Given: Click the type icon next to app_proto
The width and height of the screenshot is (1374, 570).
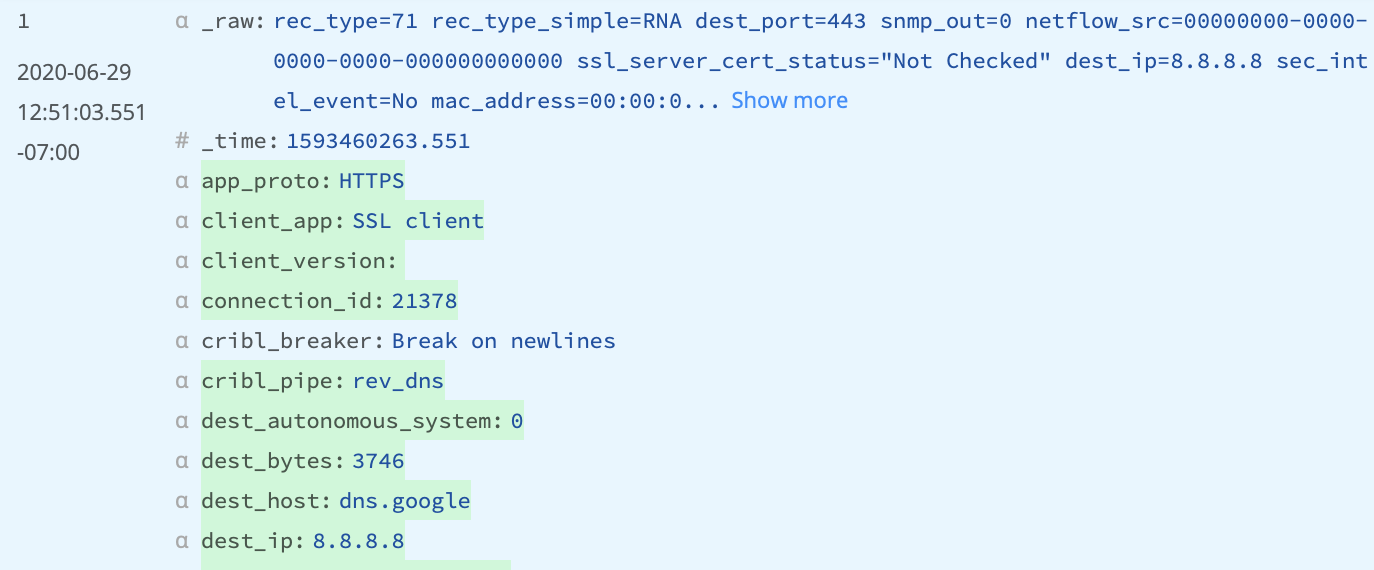Looking at the screenshot, I should [x=182, y=181].
